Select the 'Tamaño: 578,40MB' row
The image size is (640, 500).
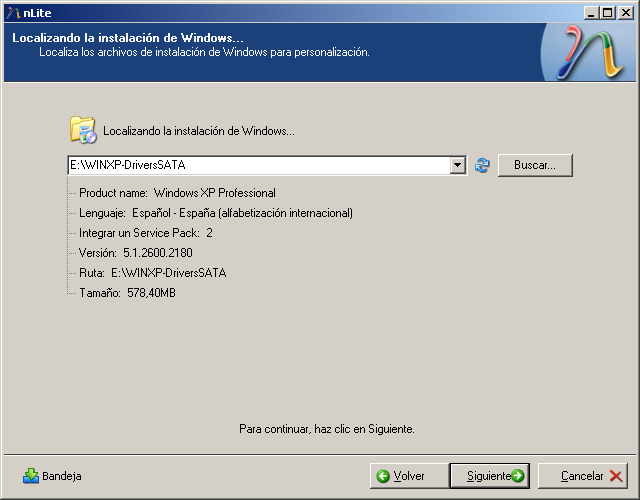coord(127,293)
